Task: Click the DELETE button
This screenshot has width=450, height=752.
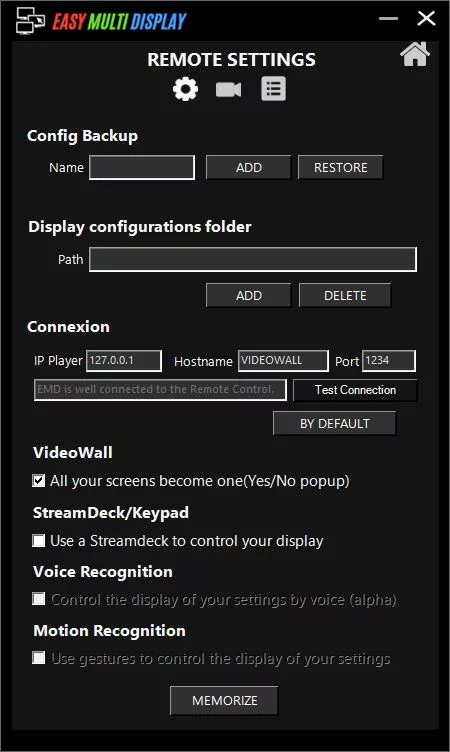Action: pos(345,295)
